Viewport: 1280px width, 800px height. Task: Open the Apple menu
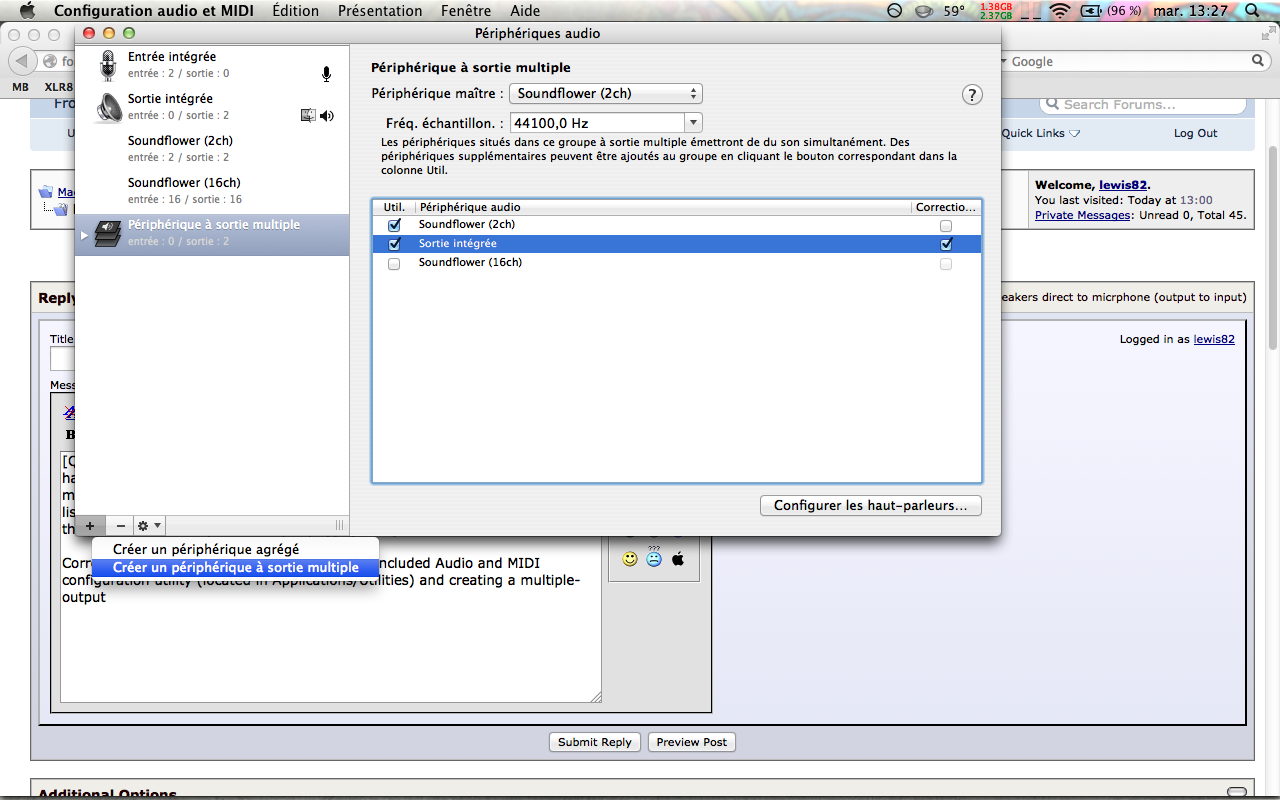[x=27, y=11]
